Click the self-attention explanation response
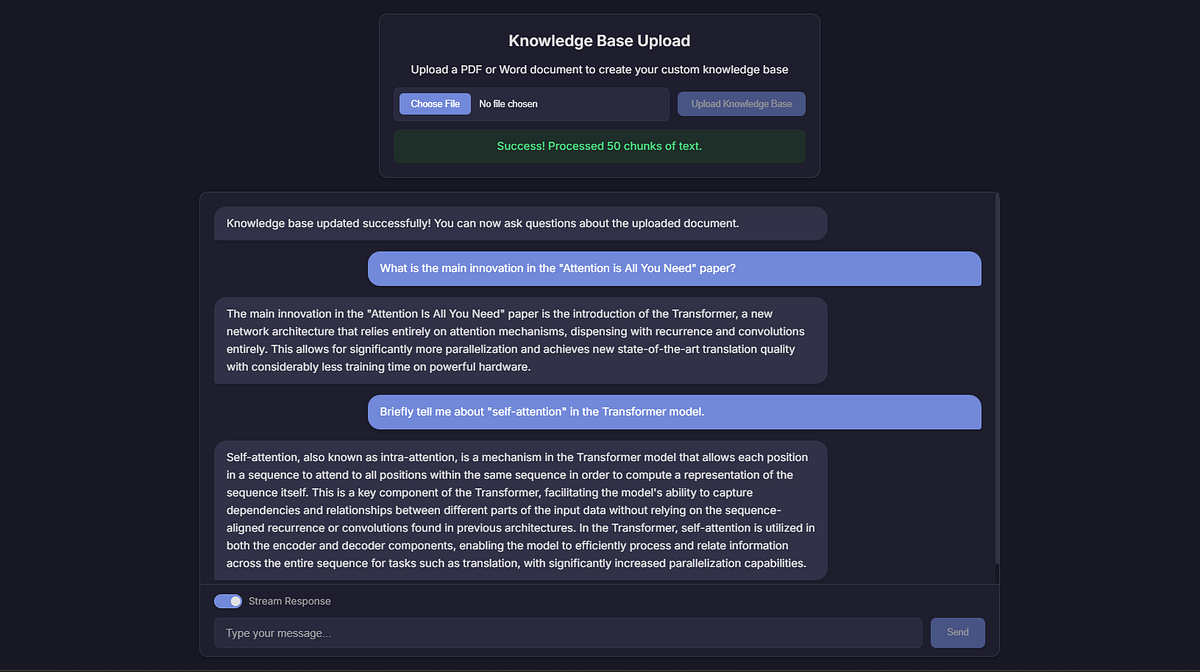This screenshot has height=672, width=1200. point(519,510)
